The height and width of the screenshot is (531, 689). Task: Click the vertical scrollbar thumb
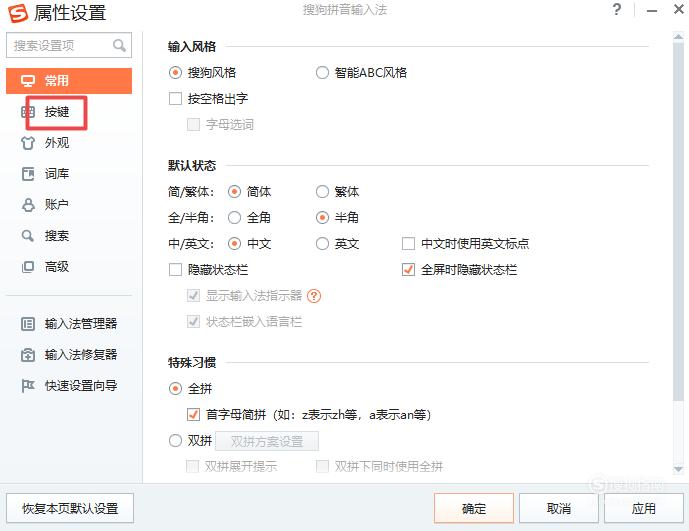pos(678,221)
